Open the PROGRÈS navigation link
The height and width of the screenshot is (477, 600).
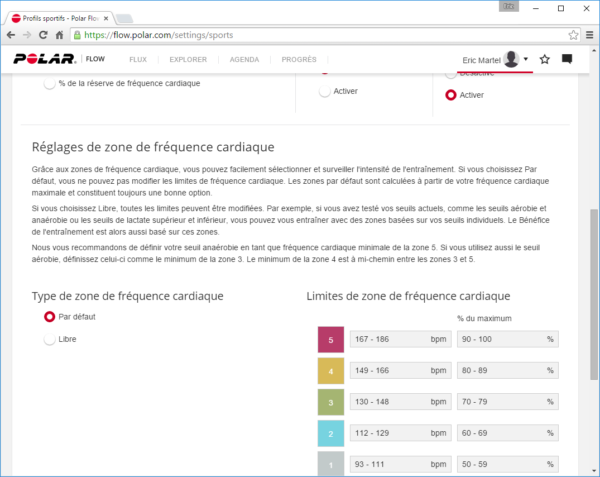[x=299, y=60]
